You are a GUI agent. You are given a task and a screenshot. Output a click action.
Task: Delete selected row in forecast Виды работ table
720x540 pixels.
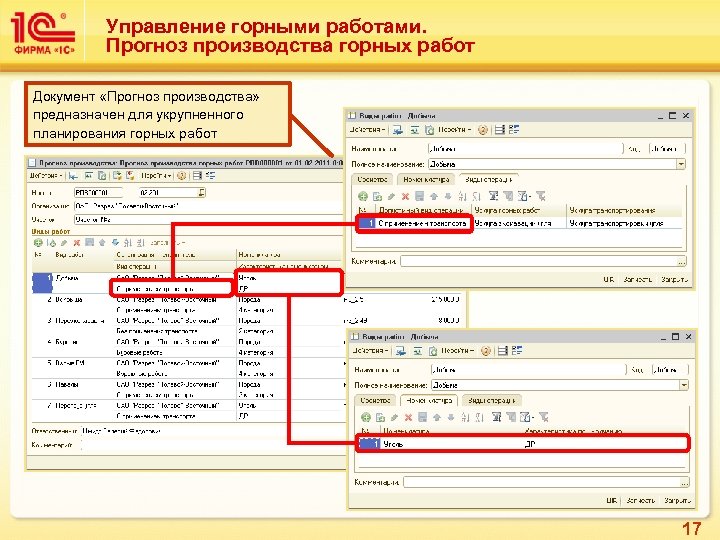coord(77,243)
